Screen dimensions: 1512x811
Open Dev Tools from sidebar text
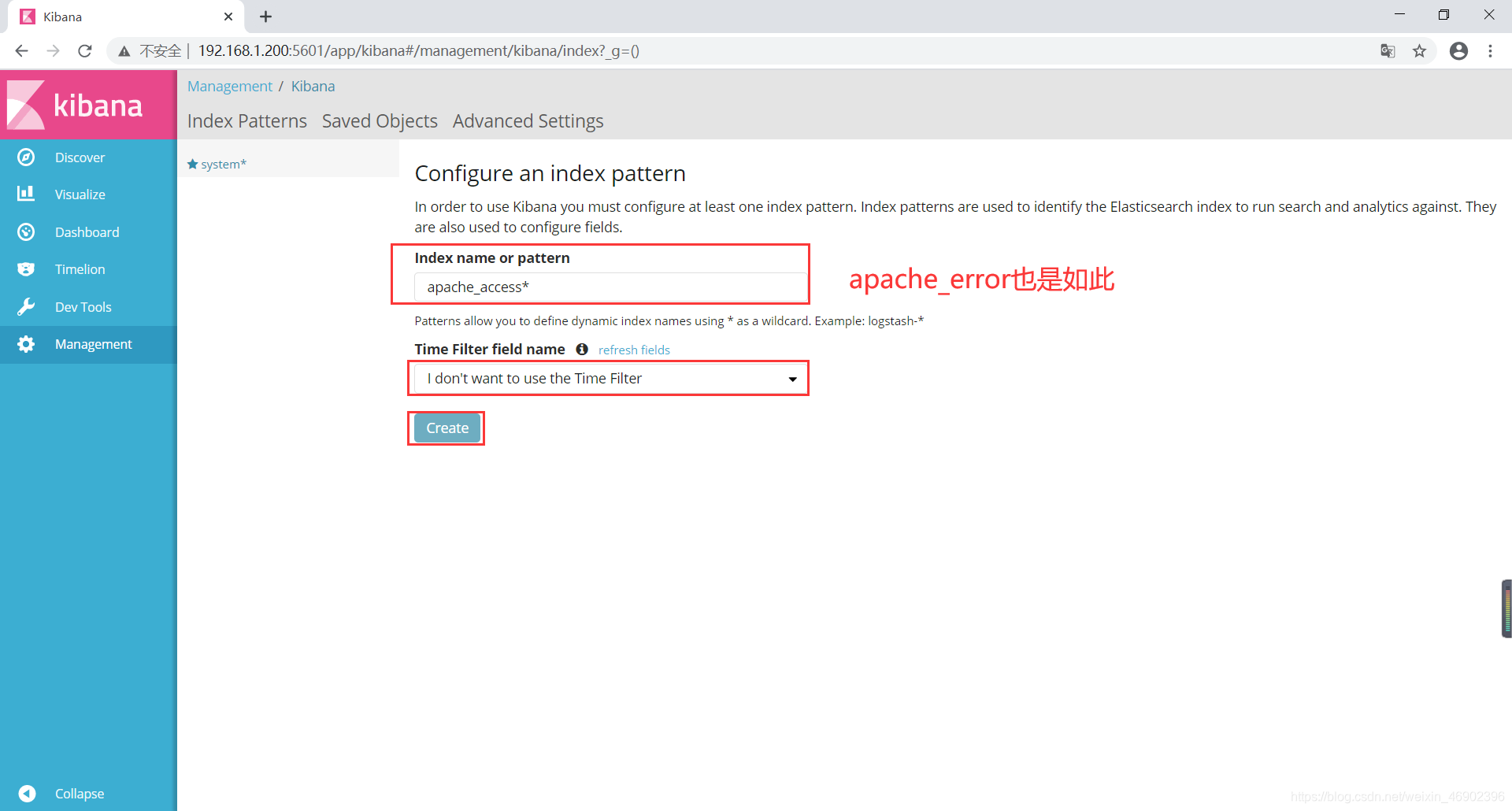click(x=83, y=307)
